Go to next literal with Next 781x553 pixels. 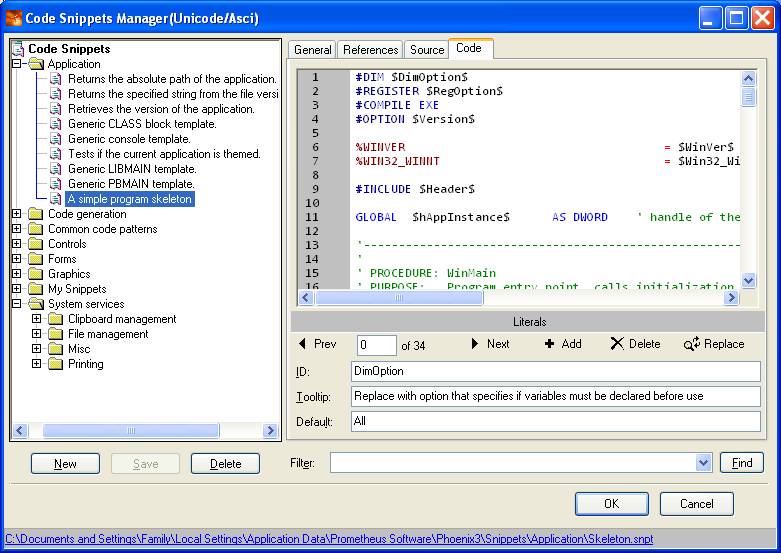pyautogui.click(x=490, y=344)
